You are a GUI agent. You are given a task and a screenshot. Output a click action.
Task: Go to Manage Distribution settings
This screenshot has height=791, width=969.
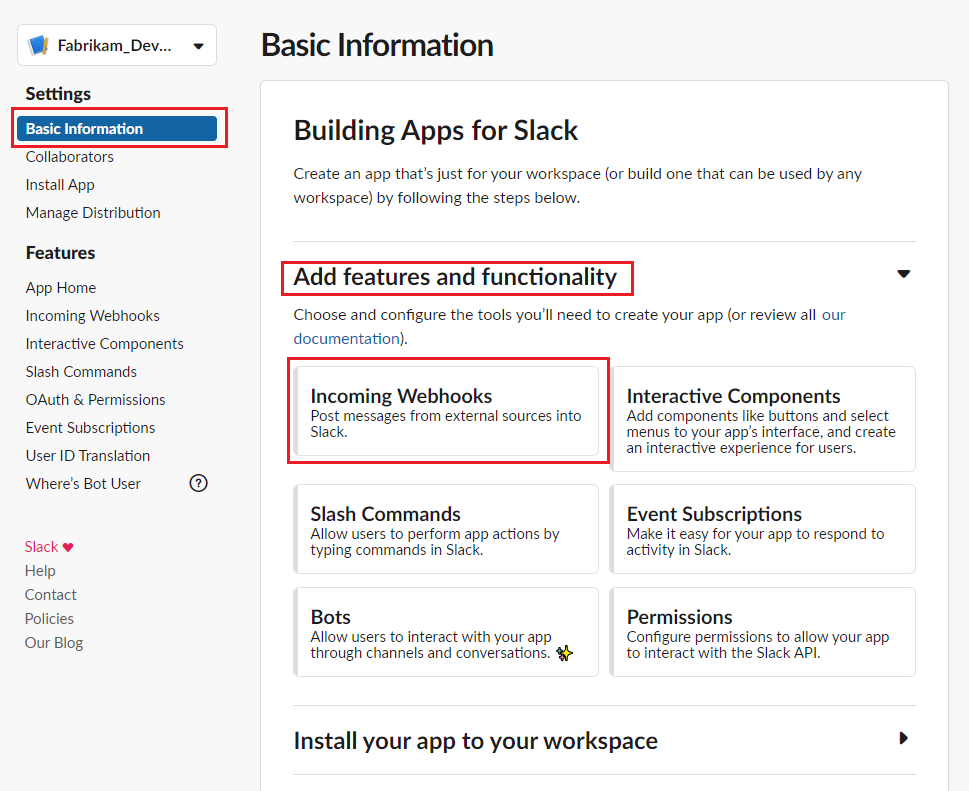pyautogui.click(x=93, y=212)
